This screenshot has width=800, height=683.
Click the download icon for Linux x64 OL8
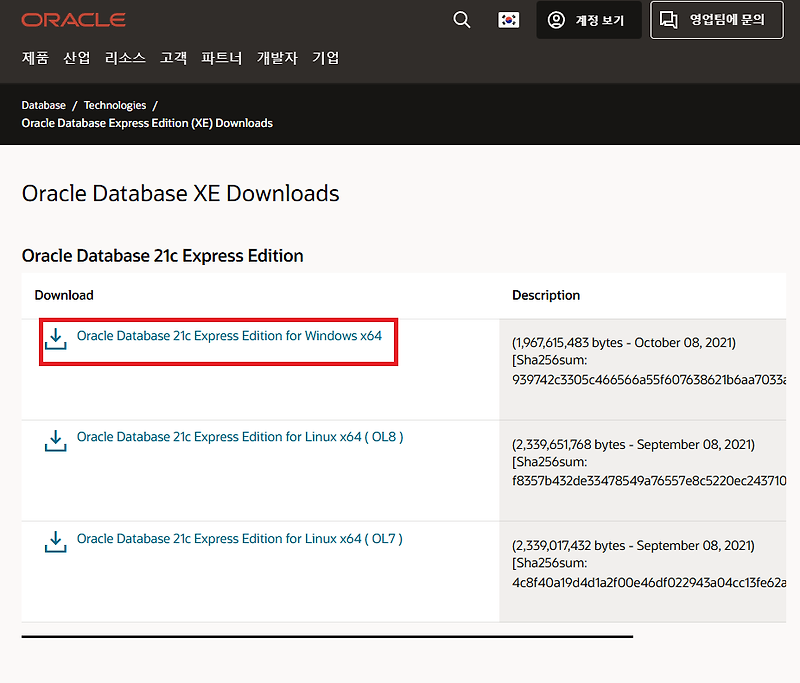[58, 441]
